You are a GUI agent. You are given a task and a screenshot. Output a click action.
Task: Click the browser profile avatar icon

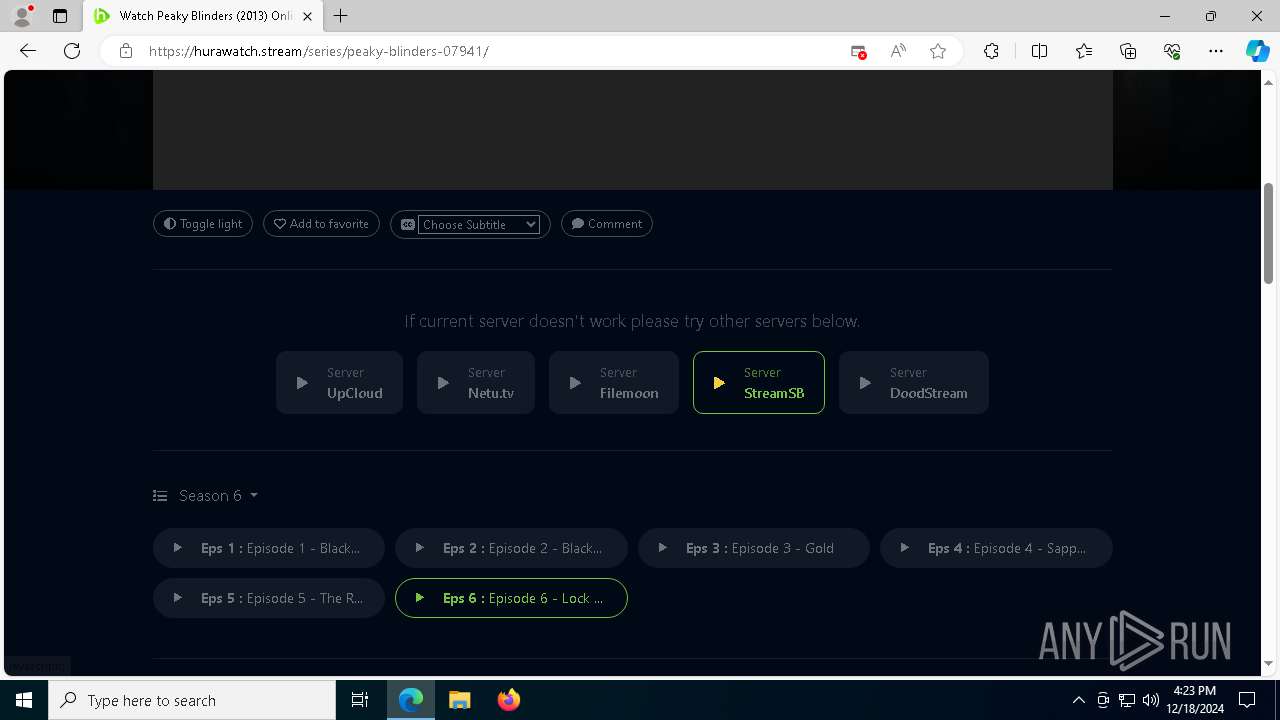pos(22,16)
